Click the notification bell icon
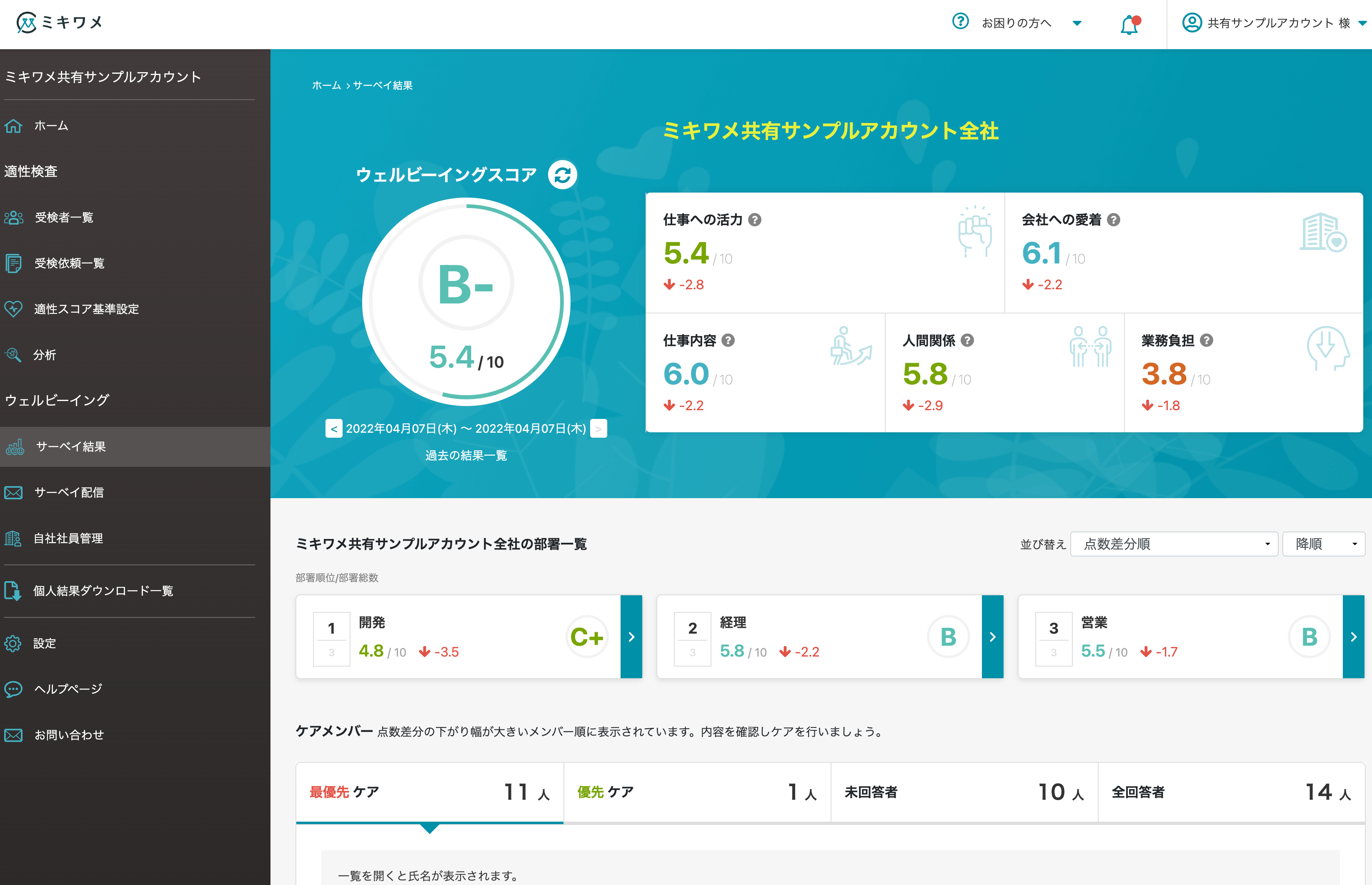The image size is (1372, 885). tap(1129, 25)
